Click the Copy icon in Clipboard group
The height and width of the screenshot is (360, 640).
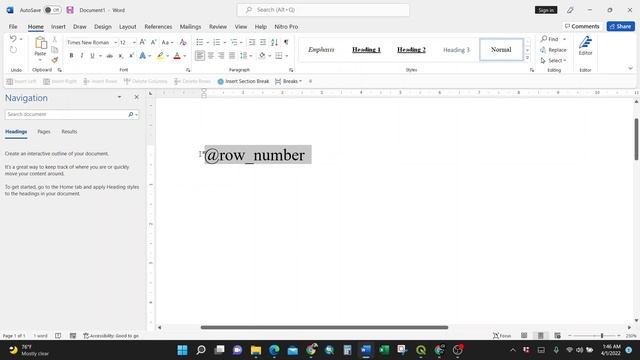55,49
